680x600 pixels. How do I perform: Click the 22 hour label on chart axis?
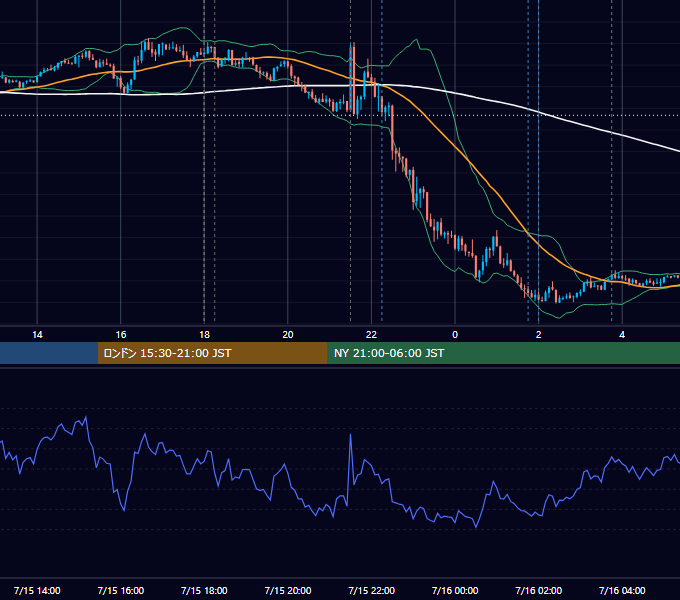(371, 335)
